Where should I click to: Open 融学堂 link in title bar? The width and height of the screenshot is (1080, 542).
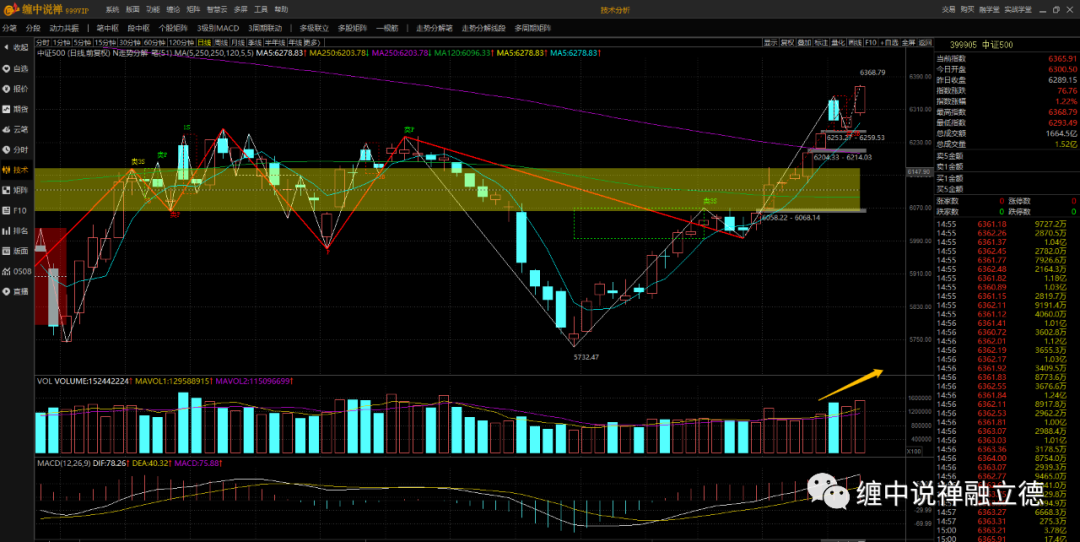[x=989, y=10]
